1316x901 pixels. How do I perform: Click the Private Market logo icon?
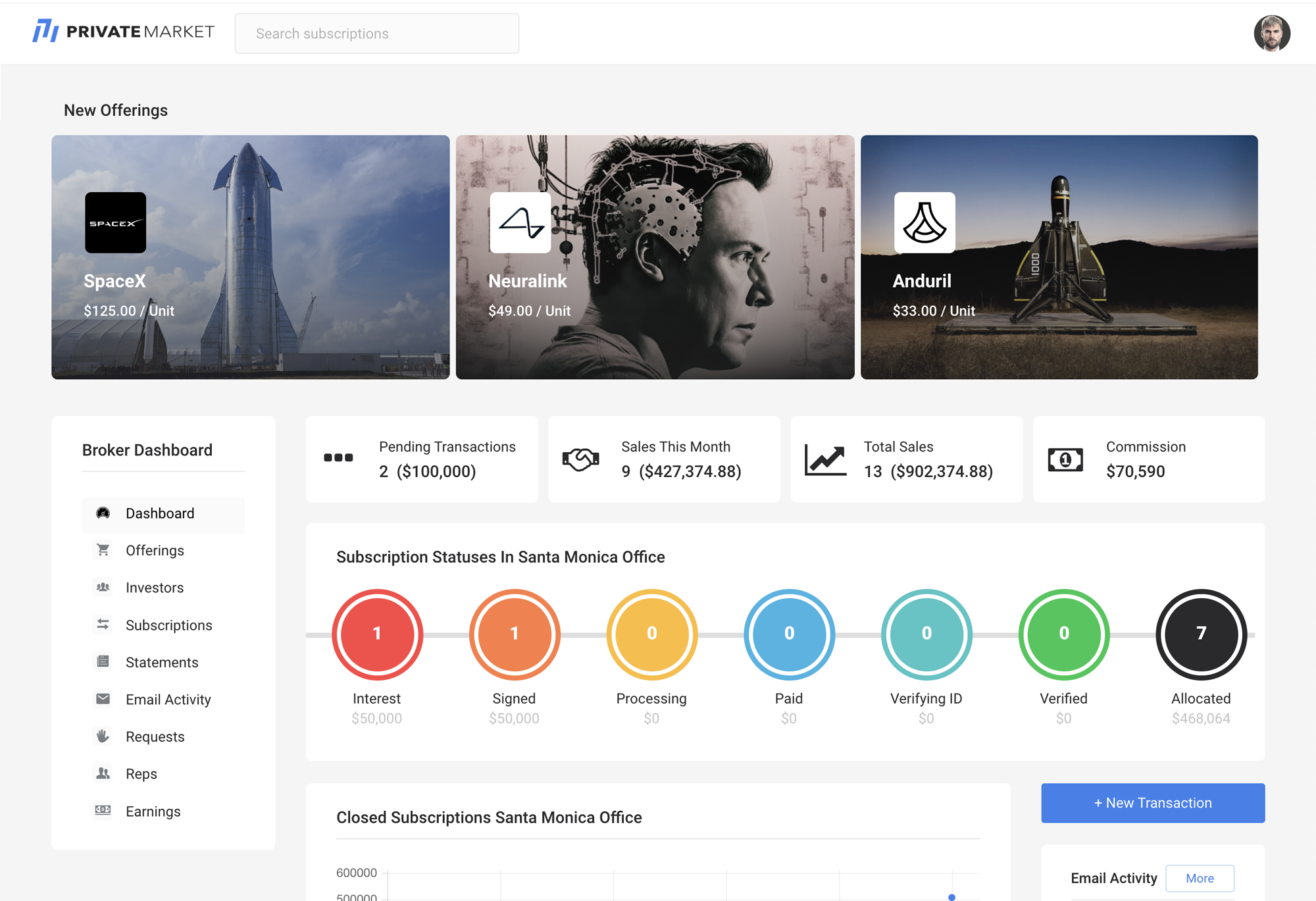(45, 31)
